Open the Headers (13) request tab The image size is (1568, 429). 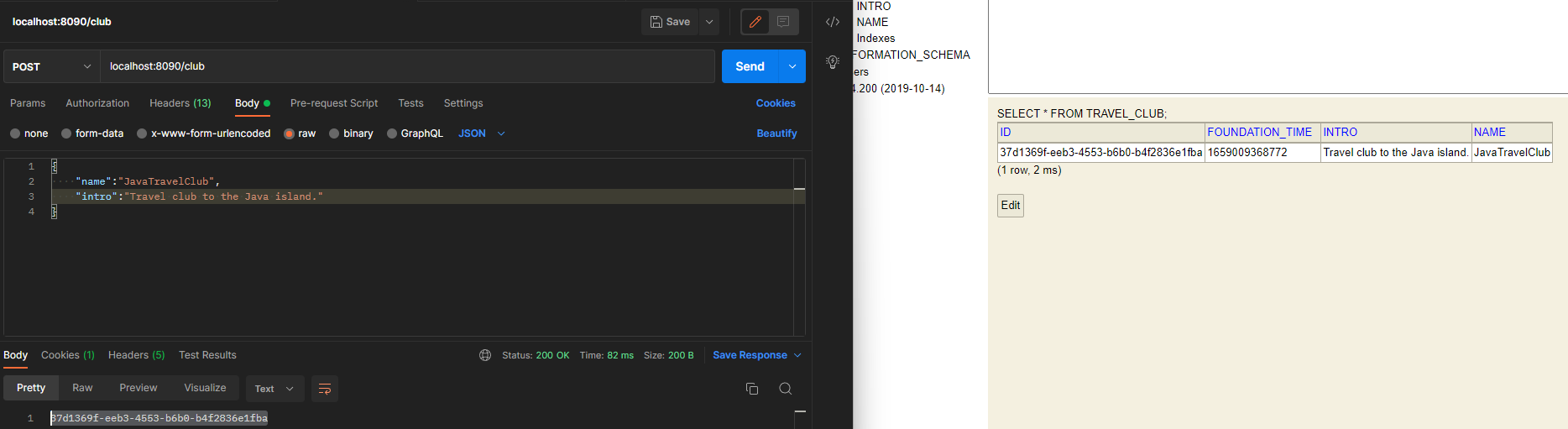pyautogui.click(x=180, y=103)
